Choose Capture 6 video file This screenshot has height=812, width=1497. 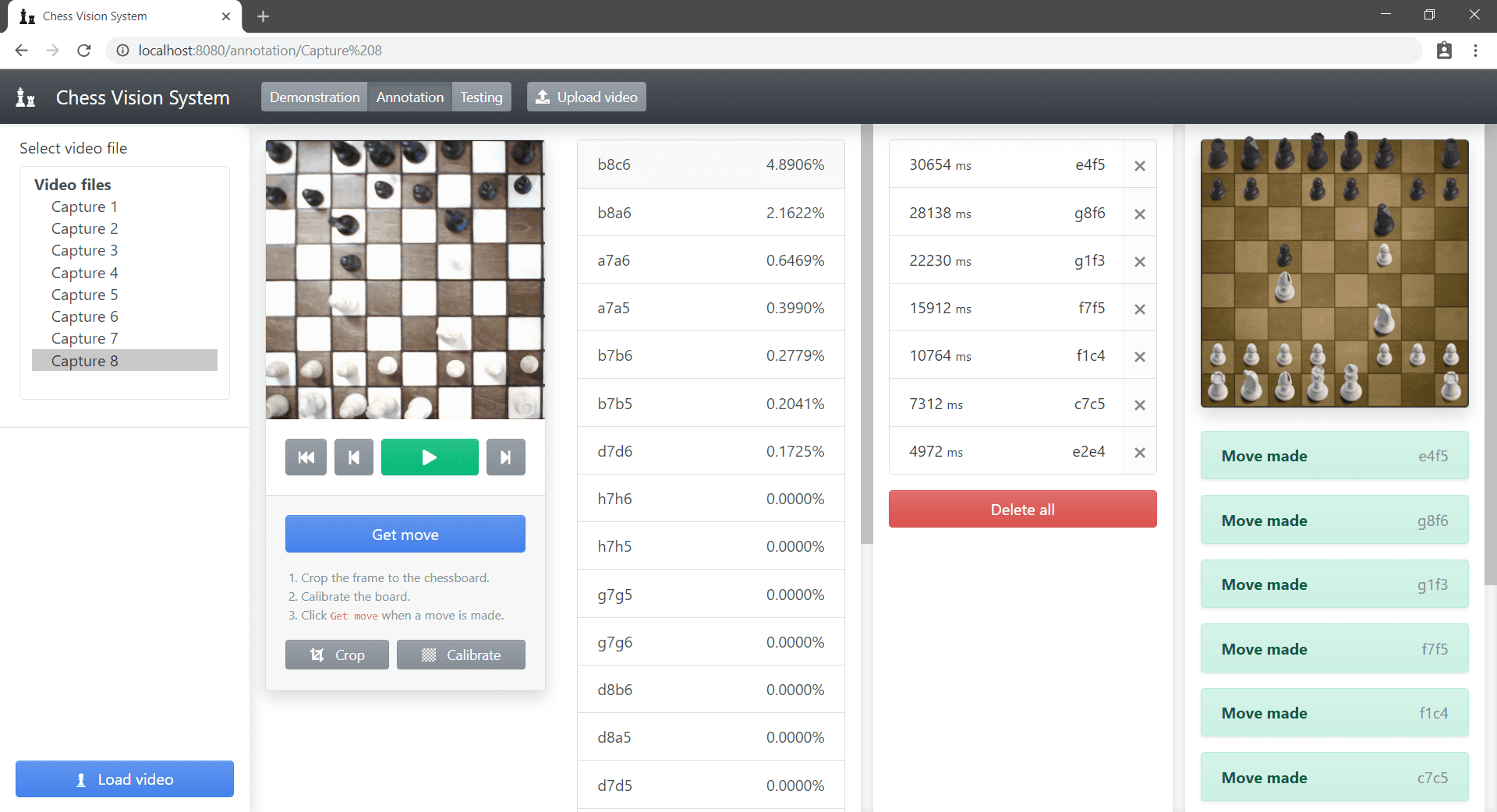[84, 317]
